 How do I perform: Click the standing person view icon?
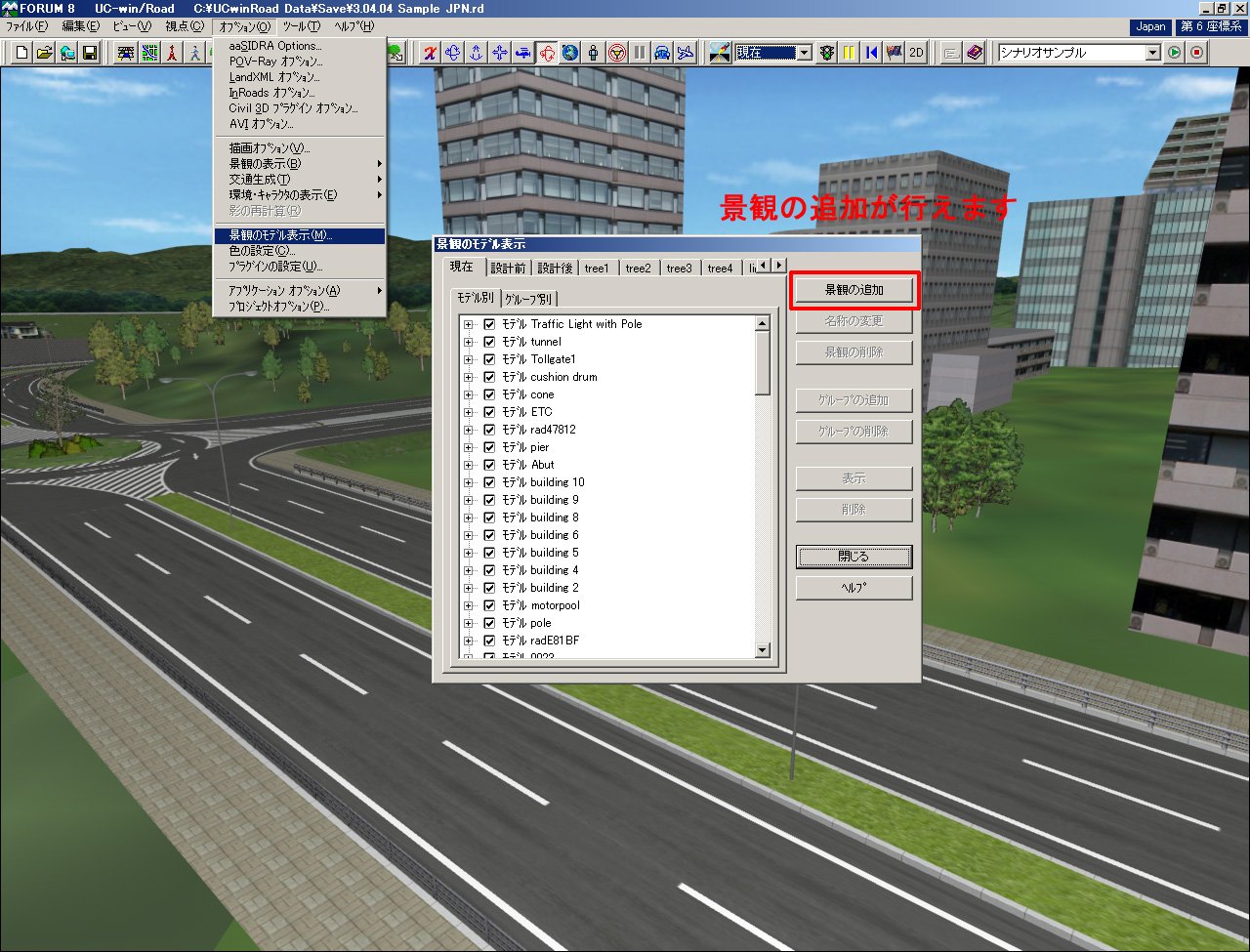coord(594,53)
